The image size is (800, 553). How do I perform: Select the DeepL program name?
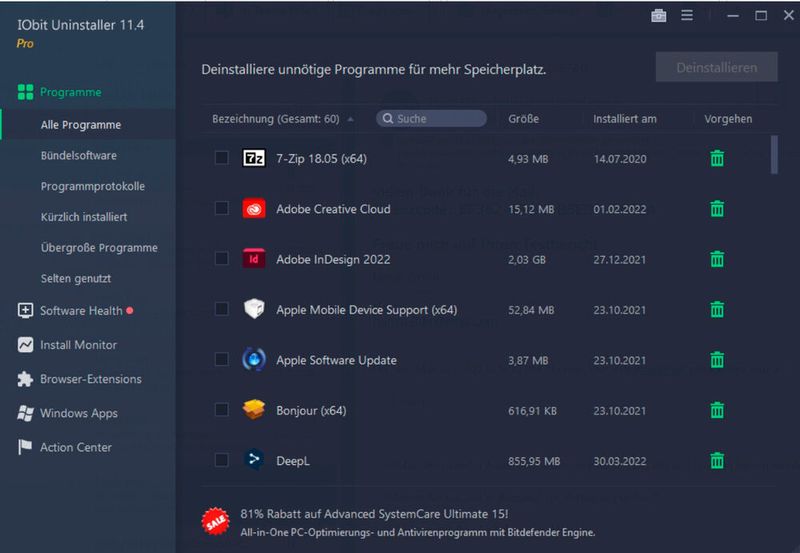click(x=293, y=461)
